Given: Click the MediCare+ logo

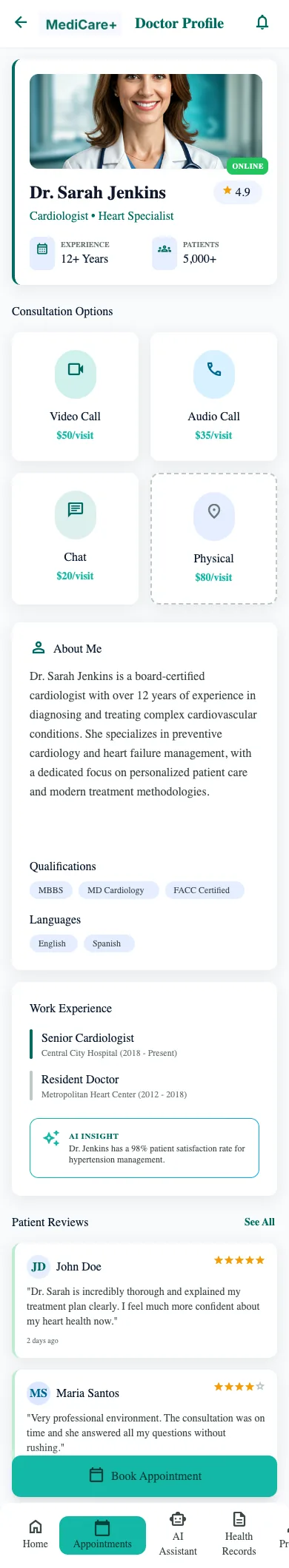Looking at the screenshot, I should [82, 24].
